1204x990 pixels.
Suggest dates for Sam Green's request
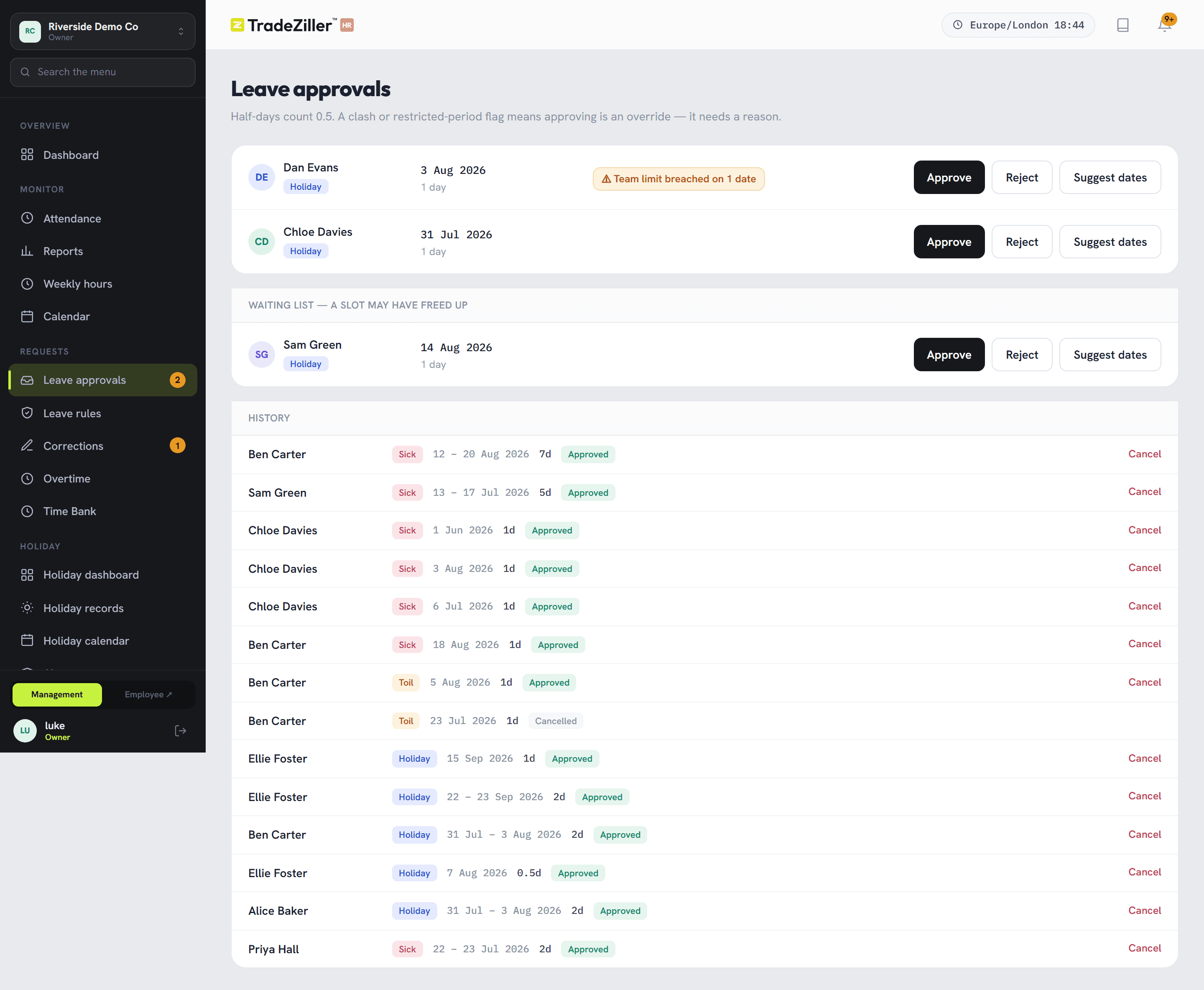[x=1110, y=355]
